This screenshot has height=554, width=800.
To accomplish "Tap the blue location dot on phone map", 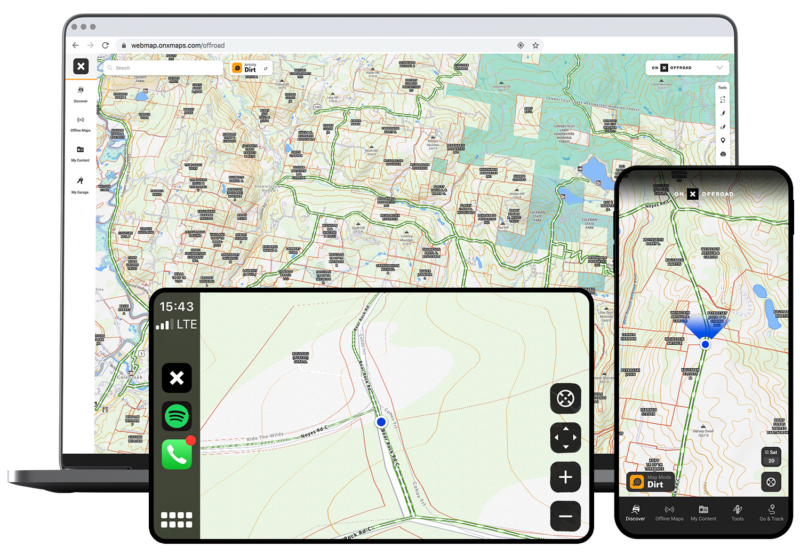I will [x=705, y=343].
